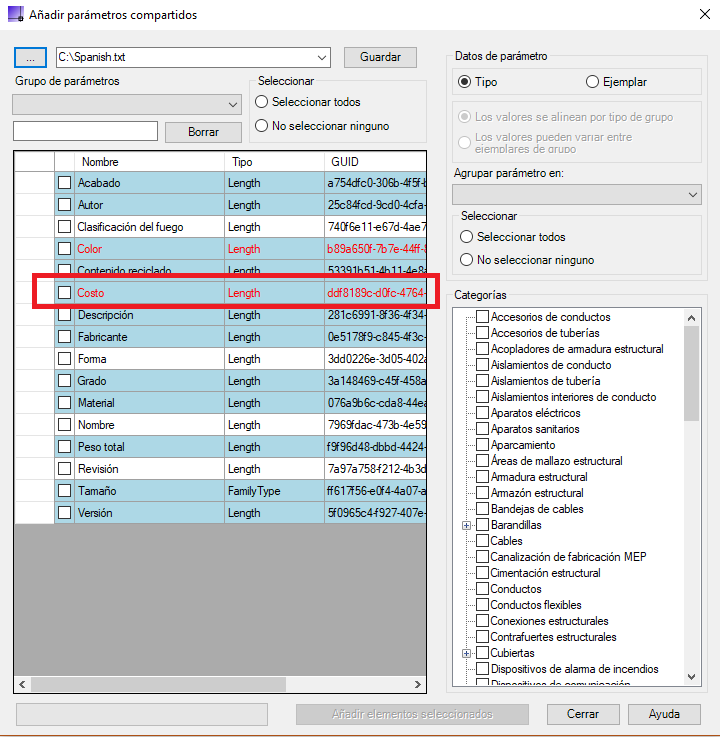Click the parameter table horizontal scrollbar thumb
This screenshot has height=737, width=720.
(158, 684)
